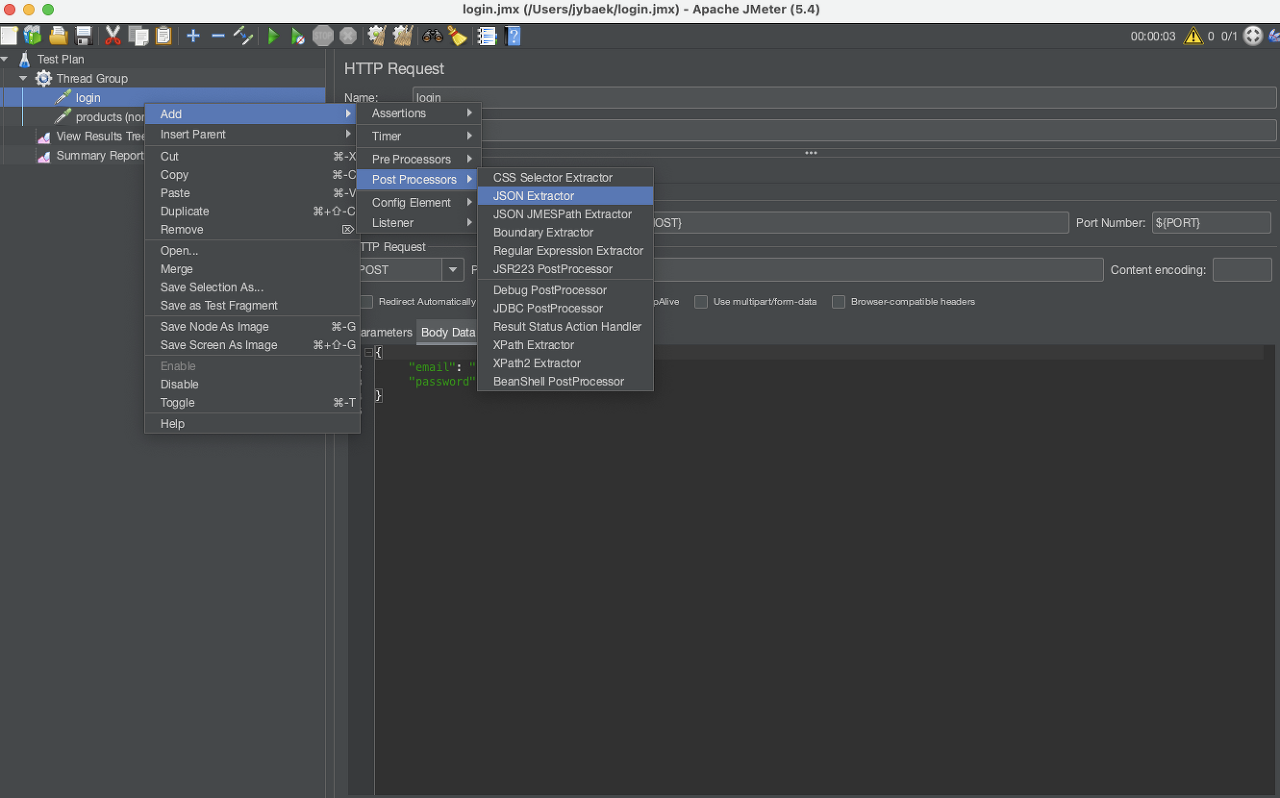The image size is (1280, 798).
Task: Click the Content encoding input field
Action: tap(1242, 269)
